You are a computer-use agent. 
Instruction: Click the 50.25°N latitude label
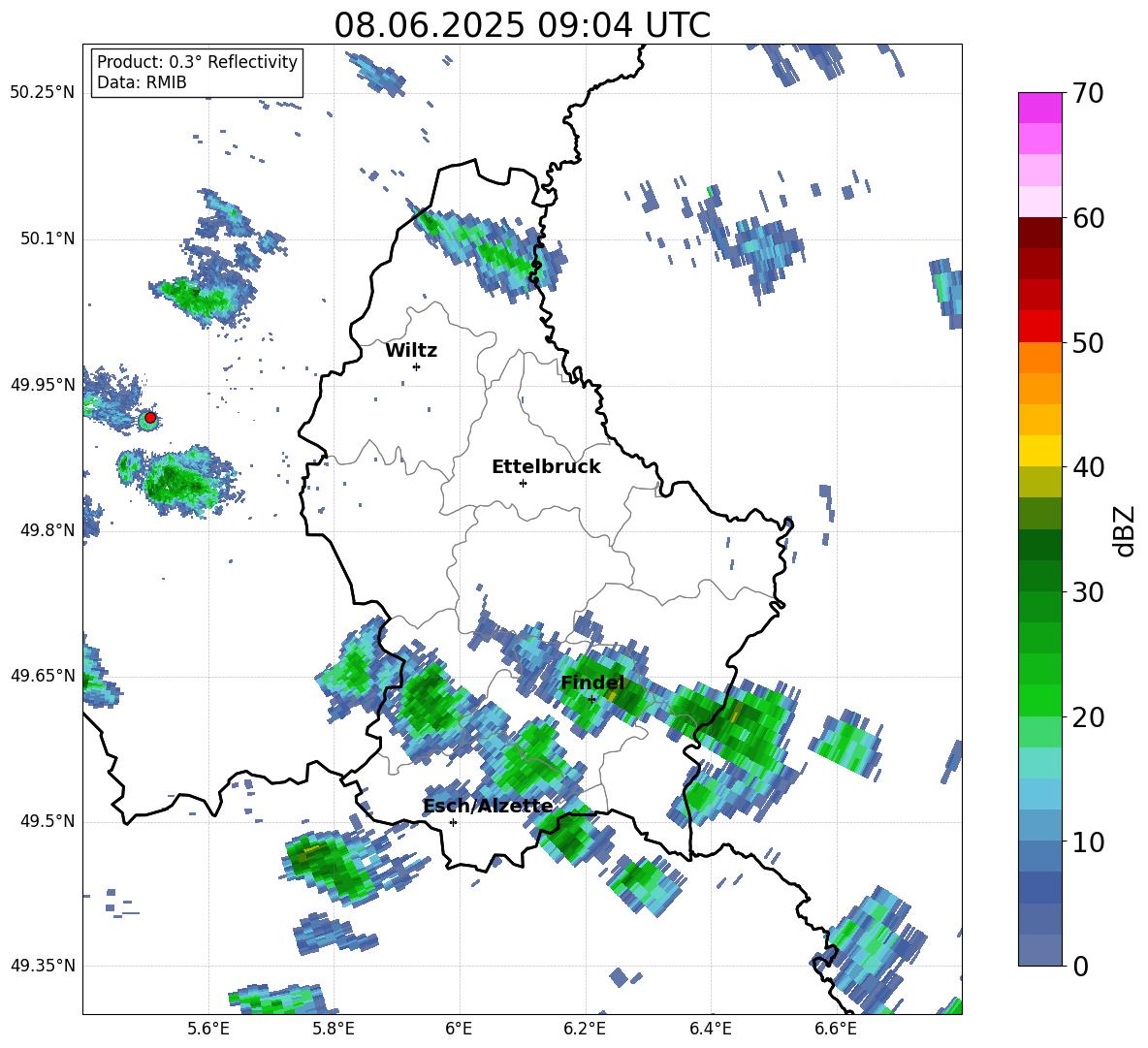[43, 93]
